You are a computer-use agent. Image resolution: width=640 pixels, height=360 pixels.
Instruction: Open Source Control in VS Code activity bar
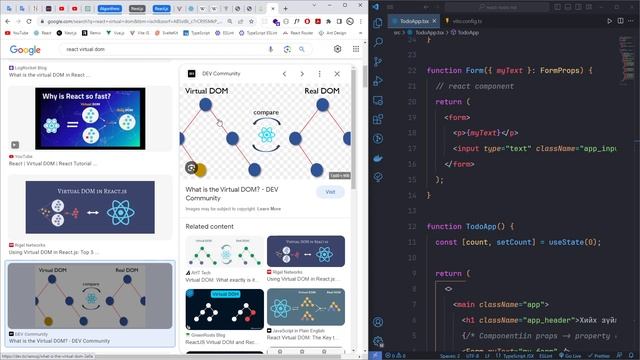coord(378,62)
